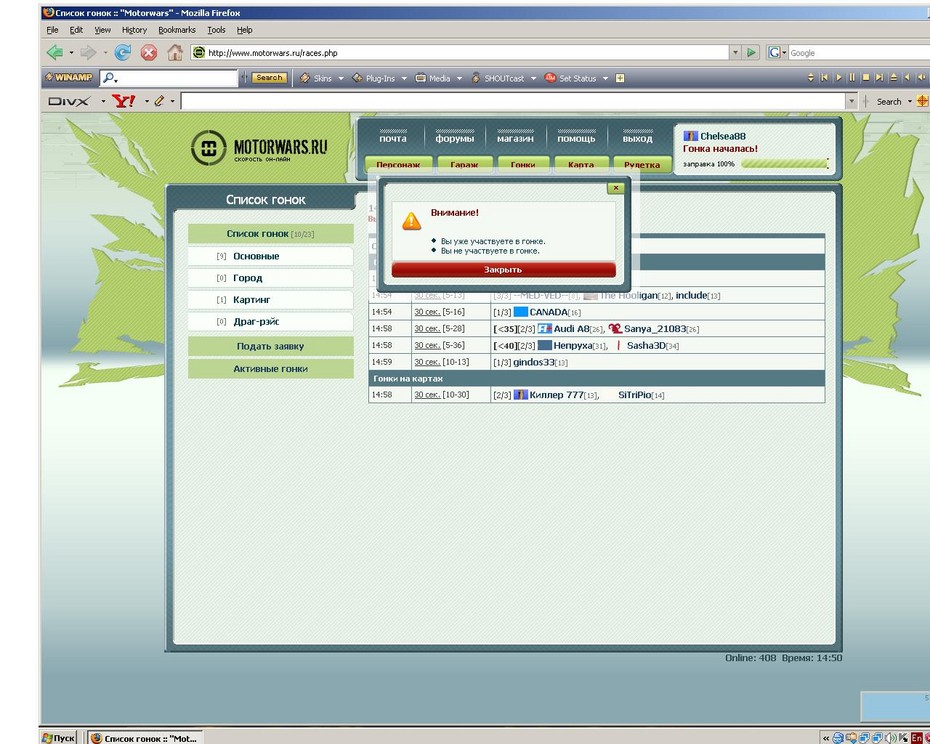Click the Winamp toolbar Play control
Screen dimensions: 930x744
click(x=839, y=77)
